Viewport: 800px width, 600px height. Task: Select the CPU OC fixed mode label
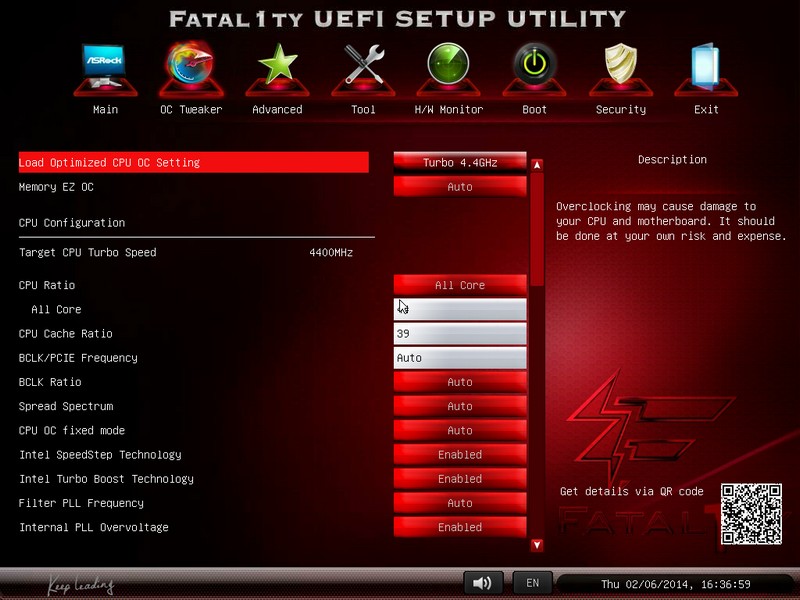pyautogui.click(x=72, y=430)
